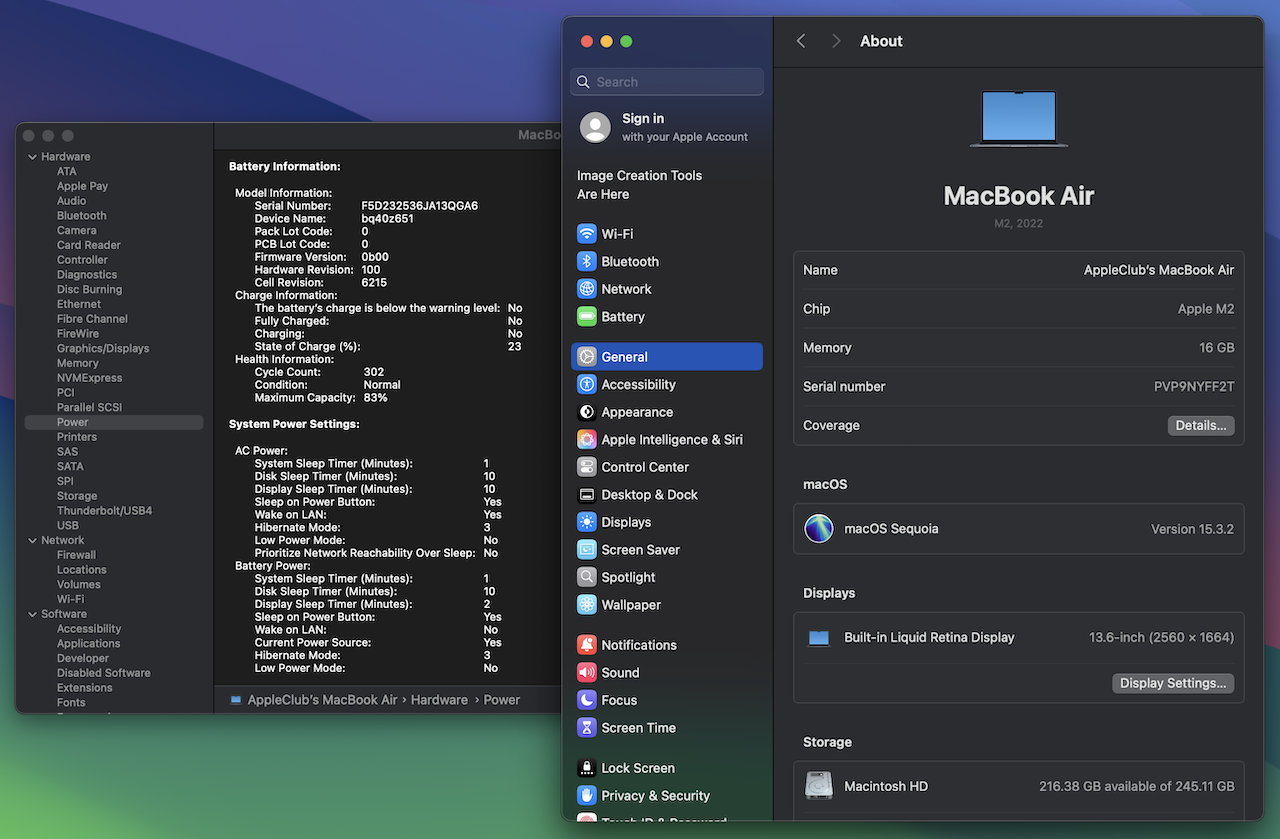Open the Focus moon icon

(x=587, y=700)
